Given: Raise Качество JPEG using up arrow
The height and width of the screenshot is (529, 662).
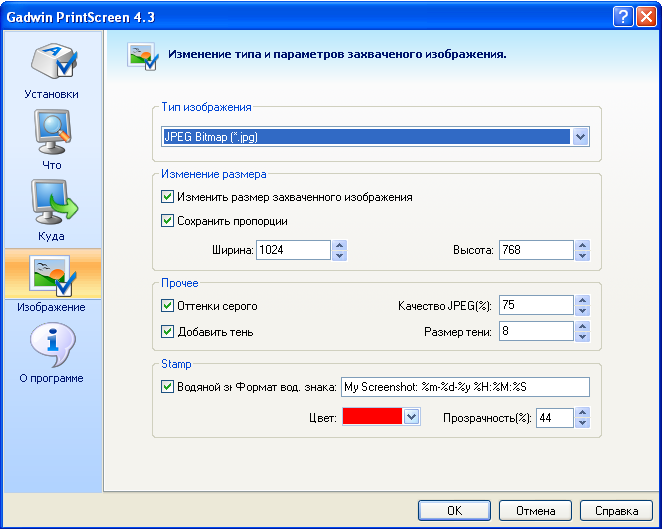Looking at the screenshot, I should (x=582, y=301).
